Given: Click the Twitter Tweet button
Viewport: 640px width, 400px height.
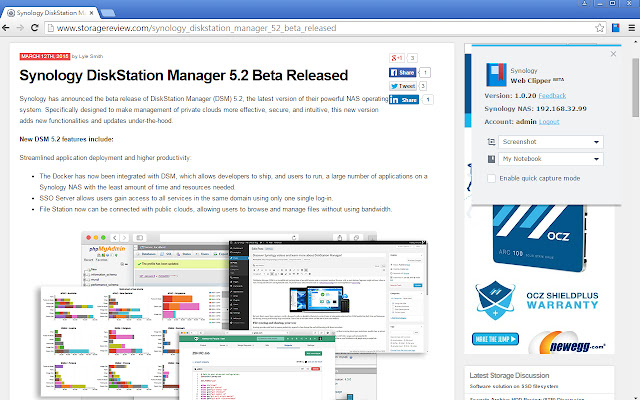Looking at the screenshot, I should (402, 87).
